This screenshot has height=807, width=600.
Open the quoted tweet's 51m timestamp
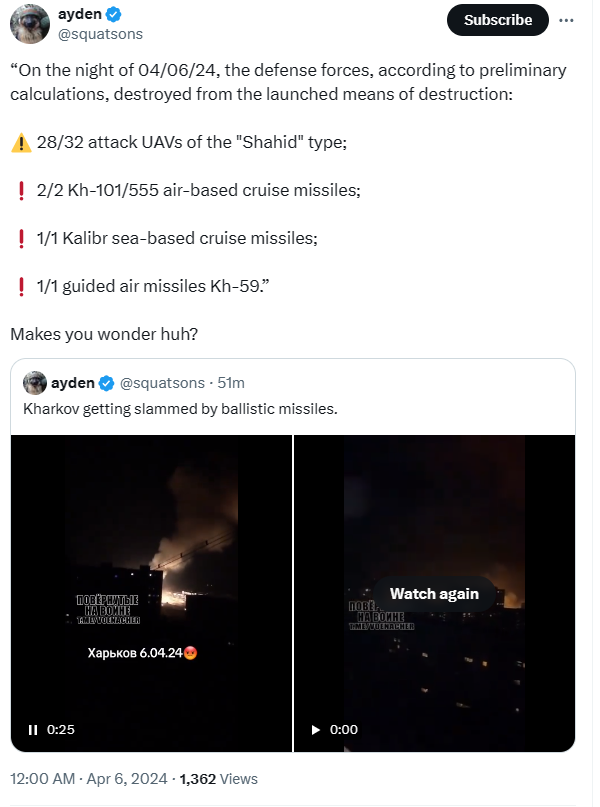231,383
